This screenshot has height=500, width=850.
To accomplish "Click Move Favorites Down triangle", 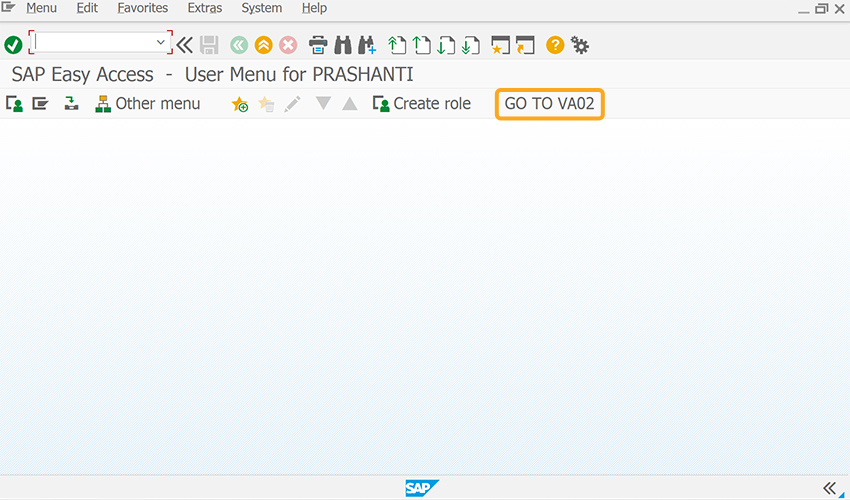I will (x=324, y=103).
